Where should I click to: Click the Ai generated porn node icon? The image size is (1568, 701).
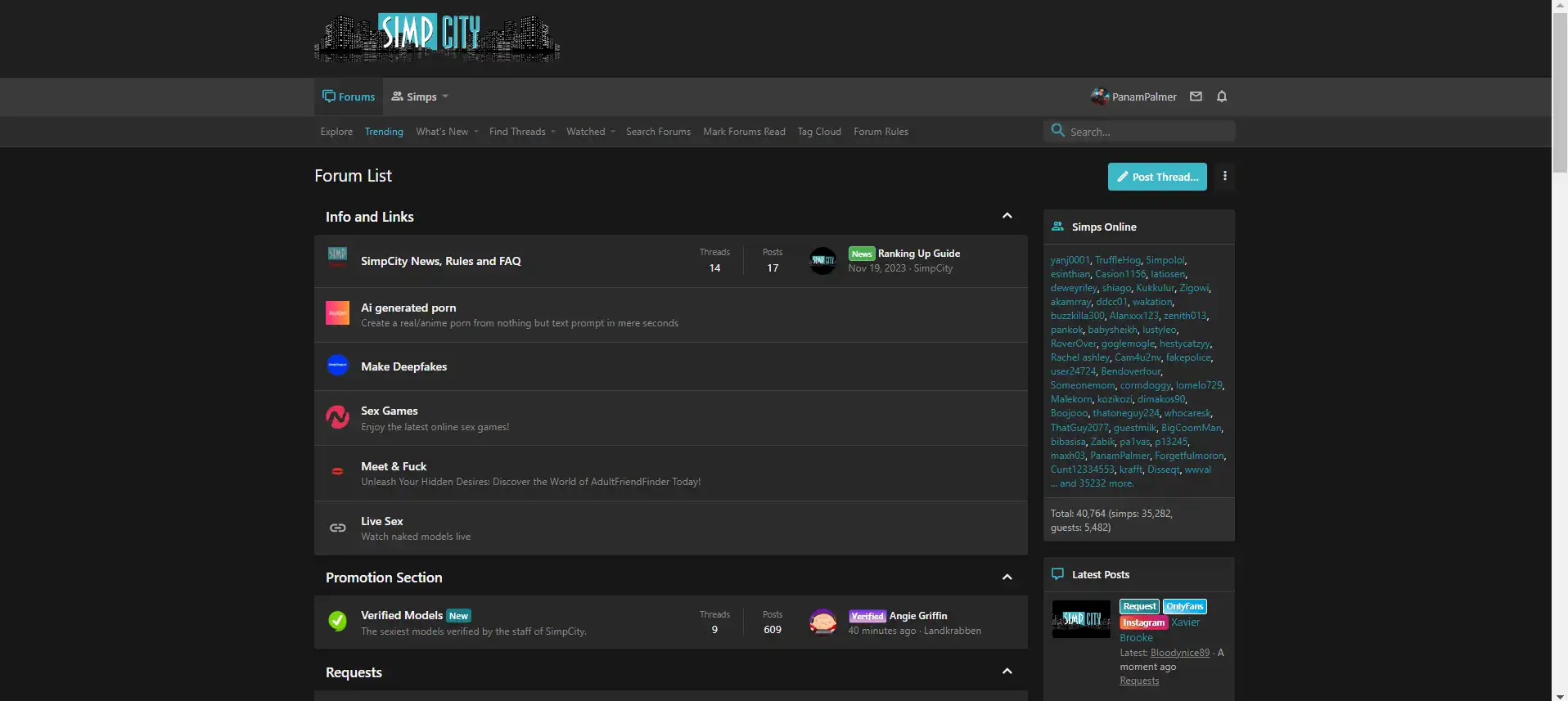pyautogui.click(x=337, y=312)
